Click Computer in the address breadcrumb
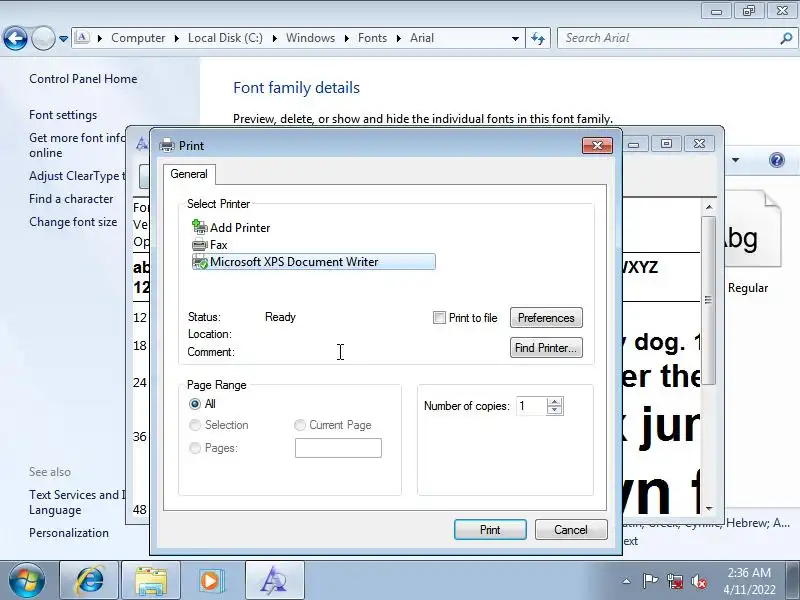 coord(138,38)
